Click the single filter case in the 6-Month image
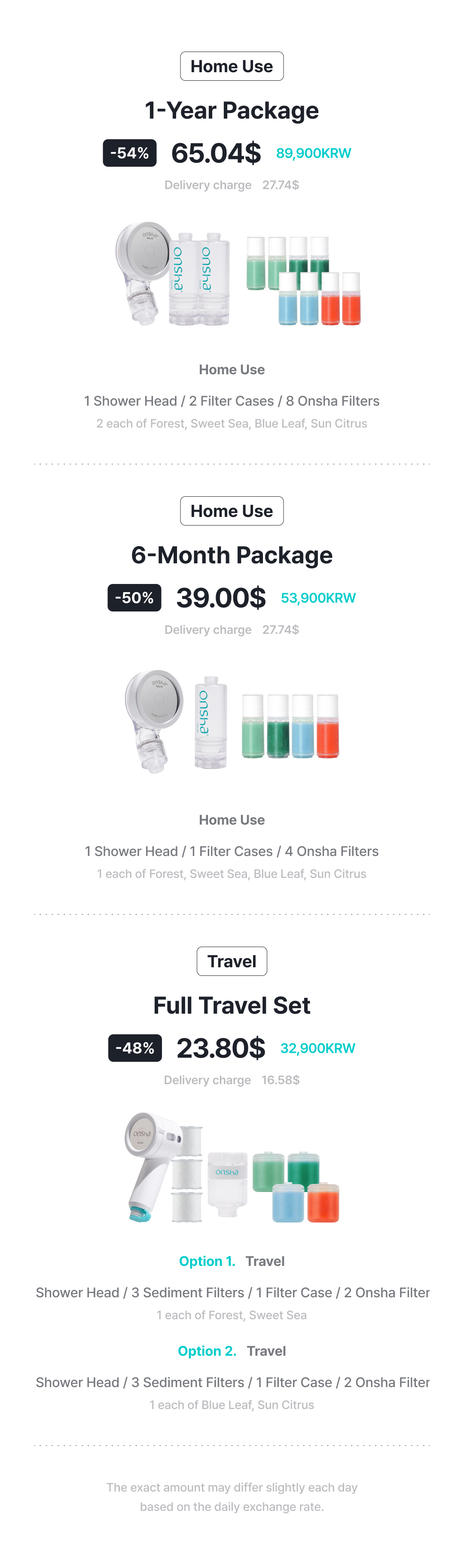 pos(210,721)
